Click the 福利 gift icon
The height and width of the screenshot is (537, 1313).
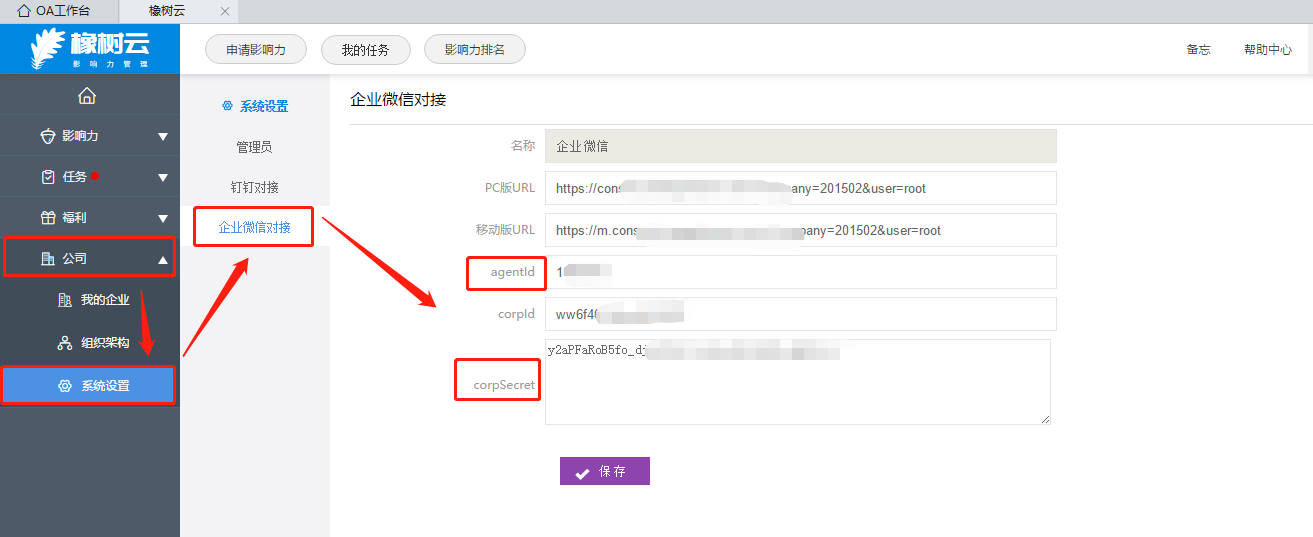coord(48,217)
